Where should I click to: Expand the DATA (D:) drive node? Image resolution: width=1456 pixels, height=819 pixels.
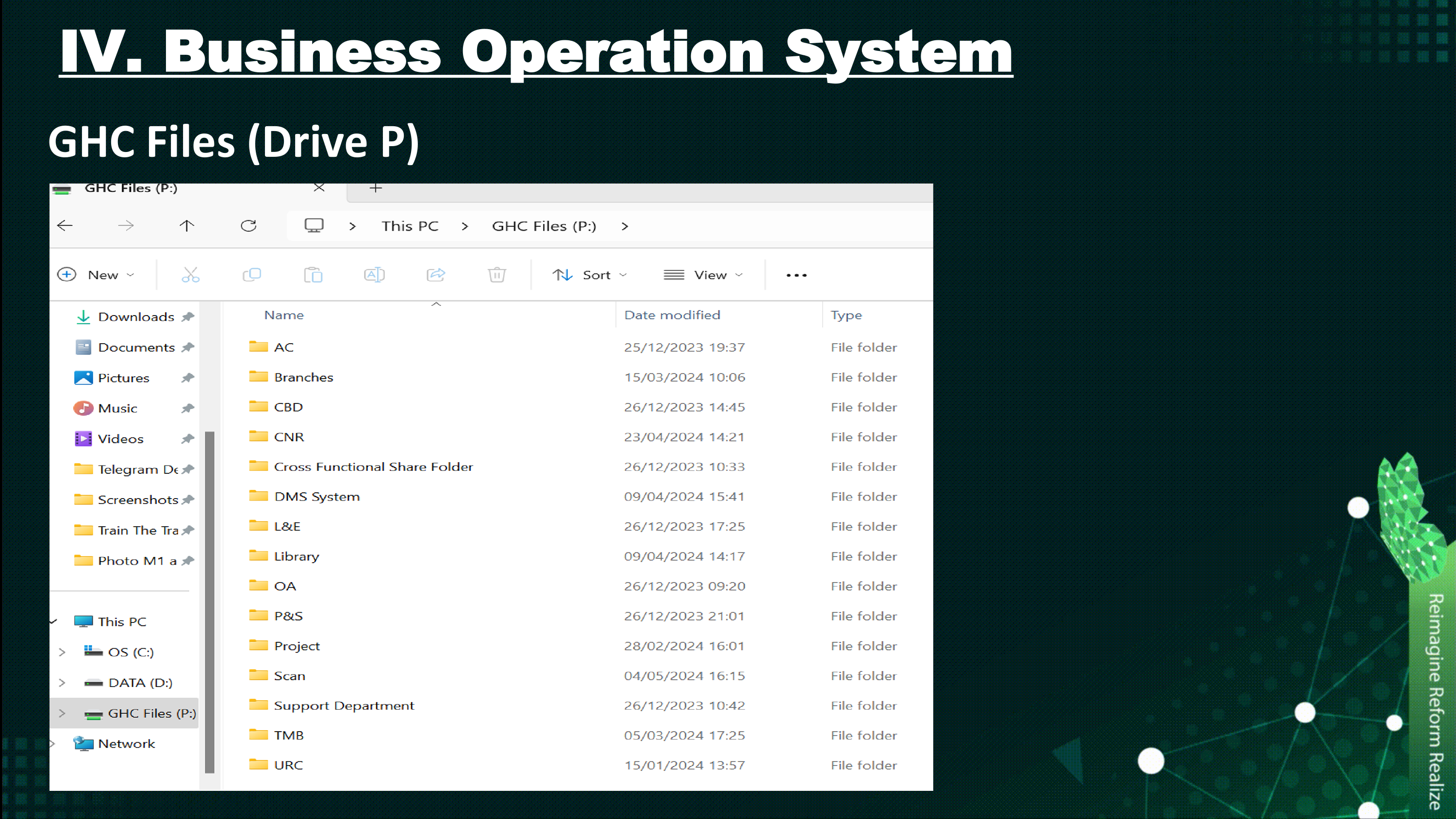point(62,683)
